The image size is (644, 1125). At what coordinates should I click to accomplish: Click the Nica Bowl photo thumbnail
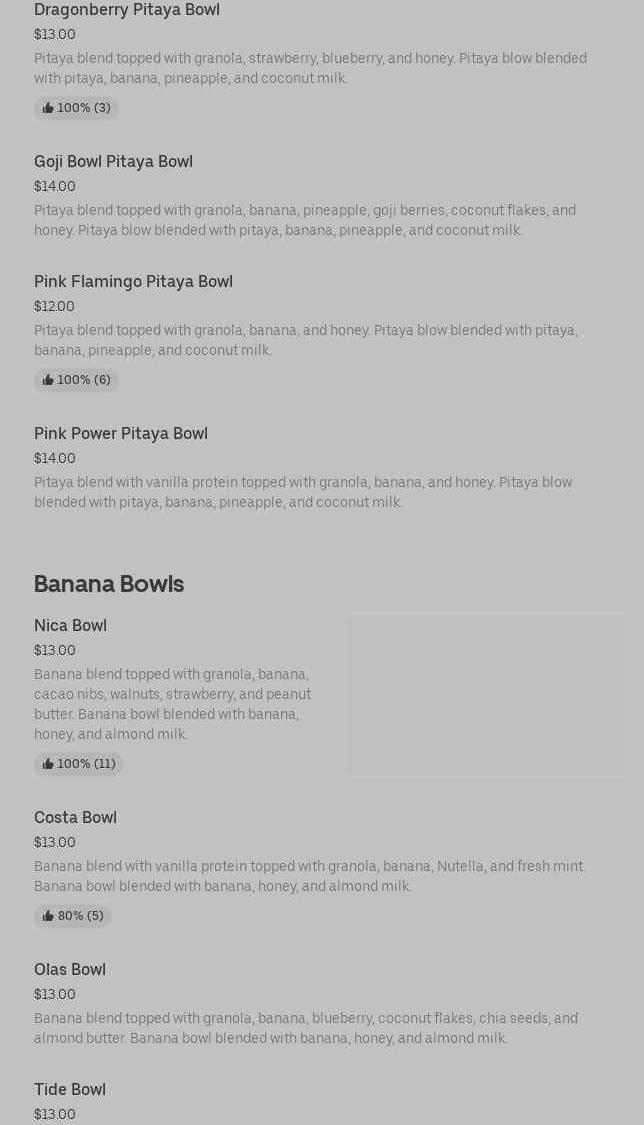tap(486, 695)
